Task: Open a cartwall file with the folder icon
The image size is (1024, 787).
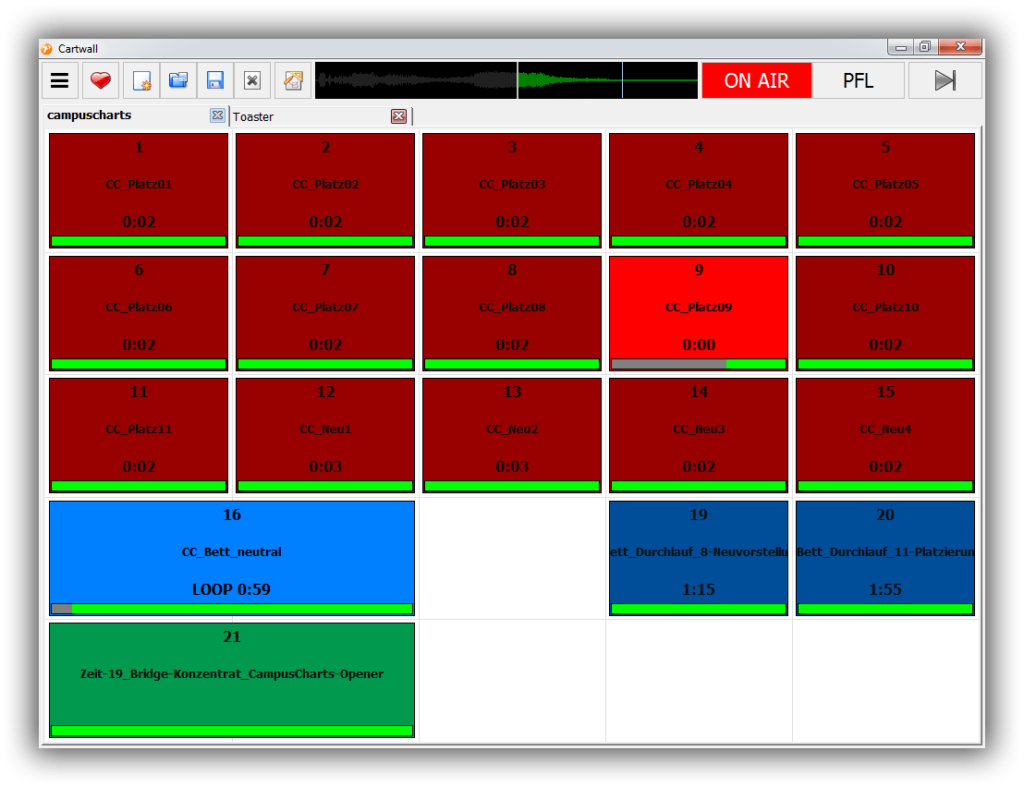Action: 178,80
